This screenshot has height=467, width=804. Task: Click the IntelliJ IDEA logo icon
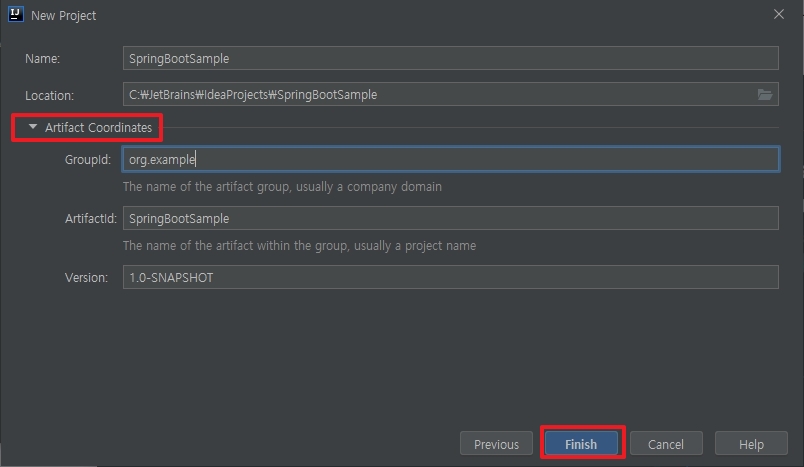(15, 14)
